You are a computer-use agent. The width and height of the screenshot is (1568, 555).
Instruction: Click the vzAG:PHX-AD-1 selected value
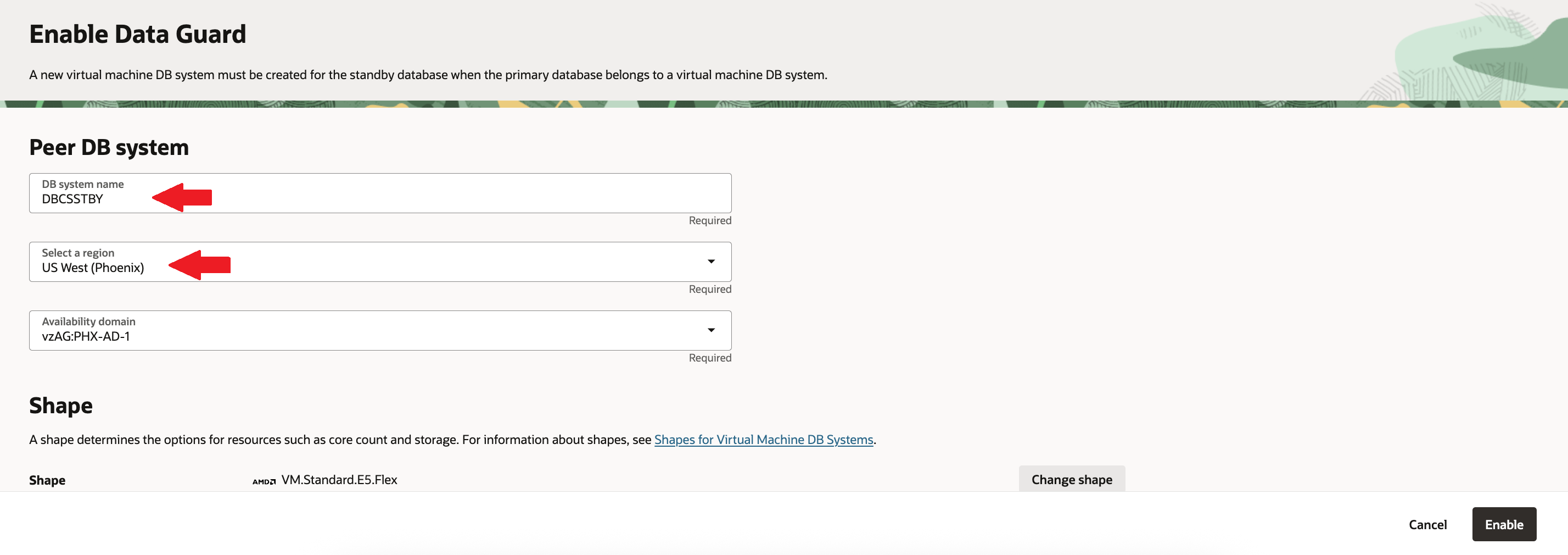pos(86,336)
